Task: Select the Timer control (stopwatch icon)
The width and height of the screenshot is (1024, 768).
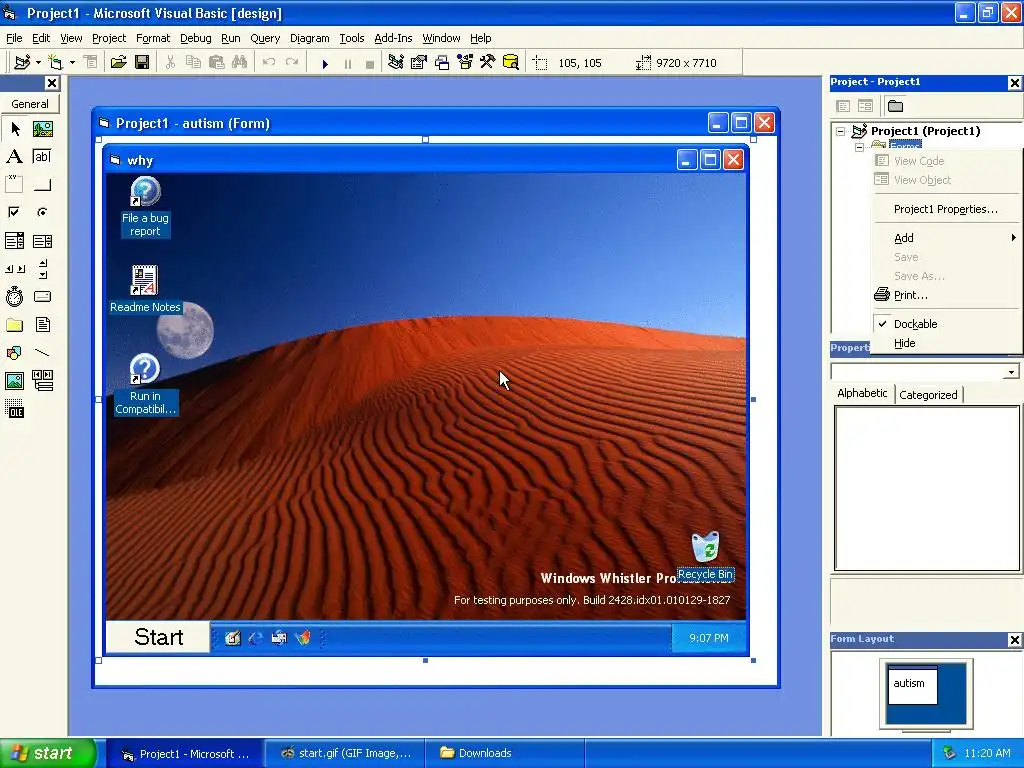Action: [x=14, y=296]
